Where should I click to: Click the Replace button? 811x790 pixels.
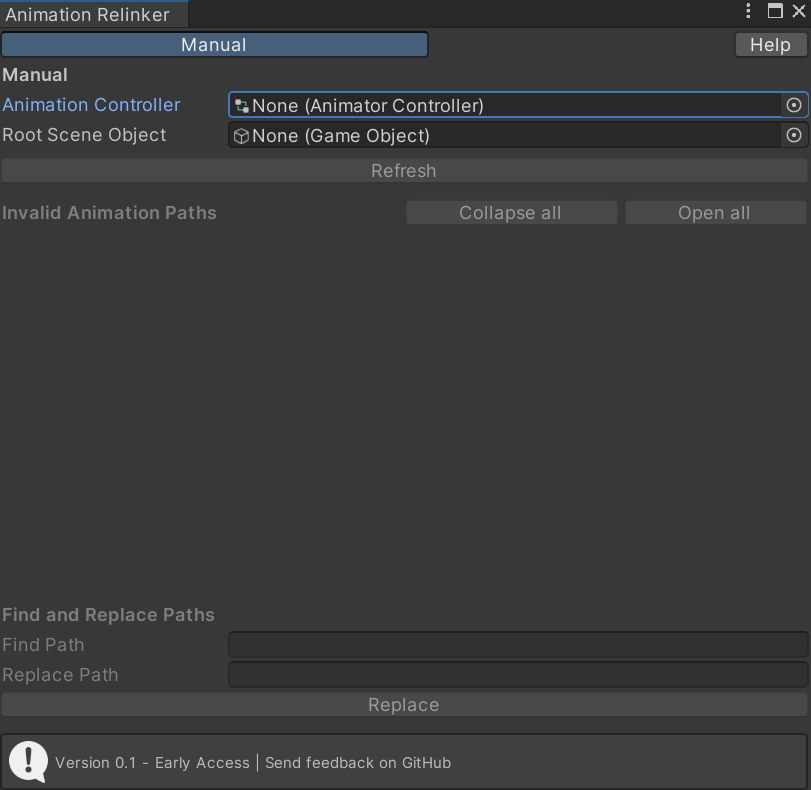click(x=404, y=705)
